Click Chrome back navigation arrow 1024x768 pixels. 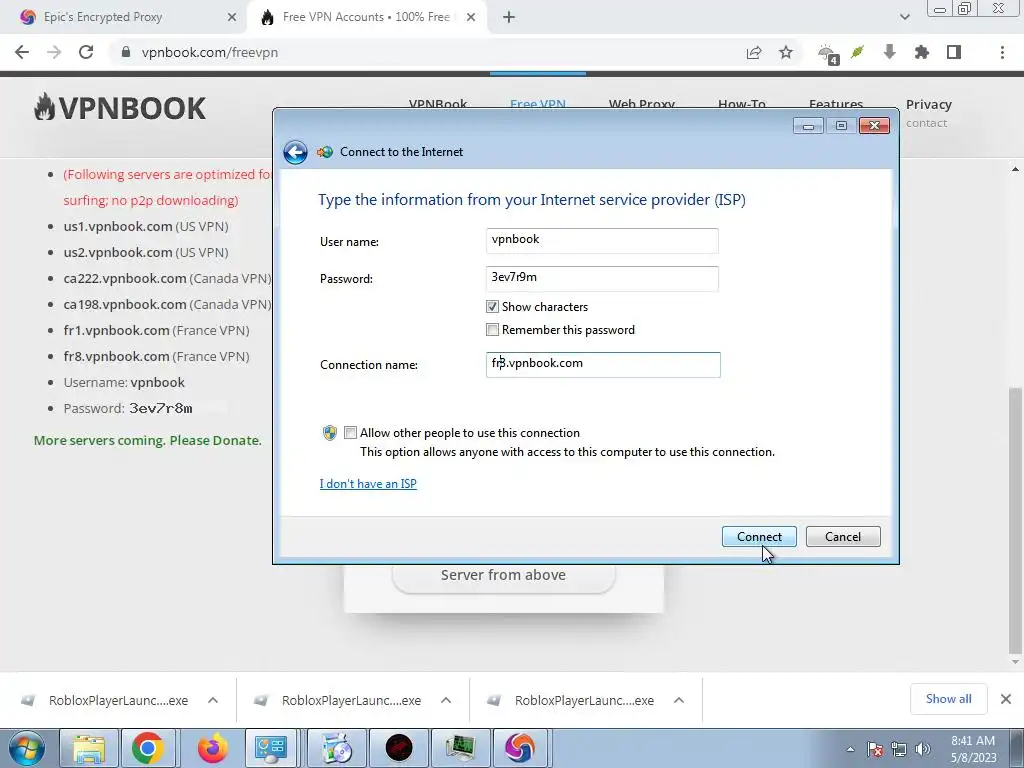click(22, 52)
